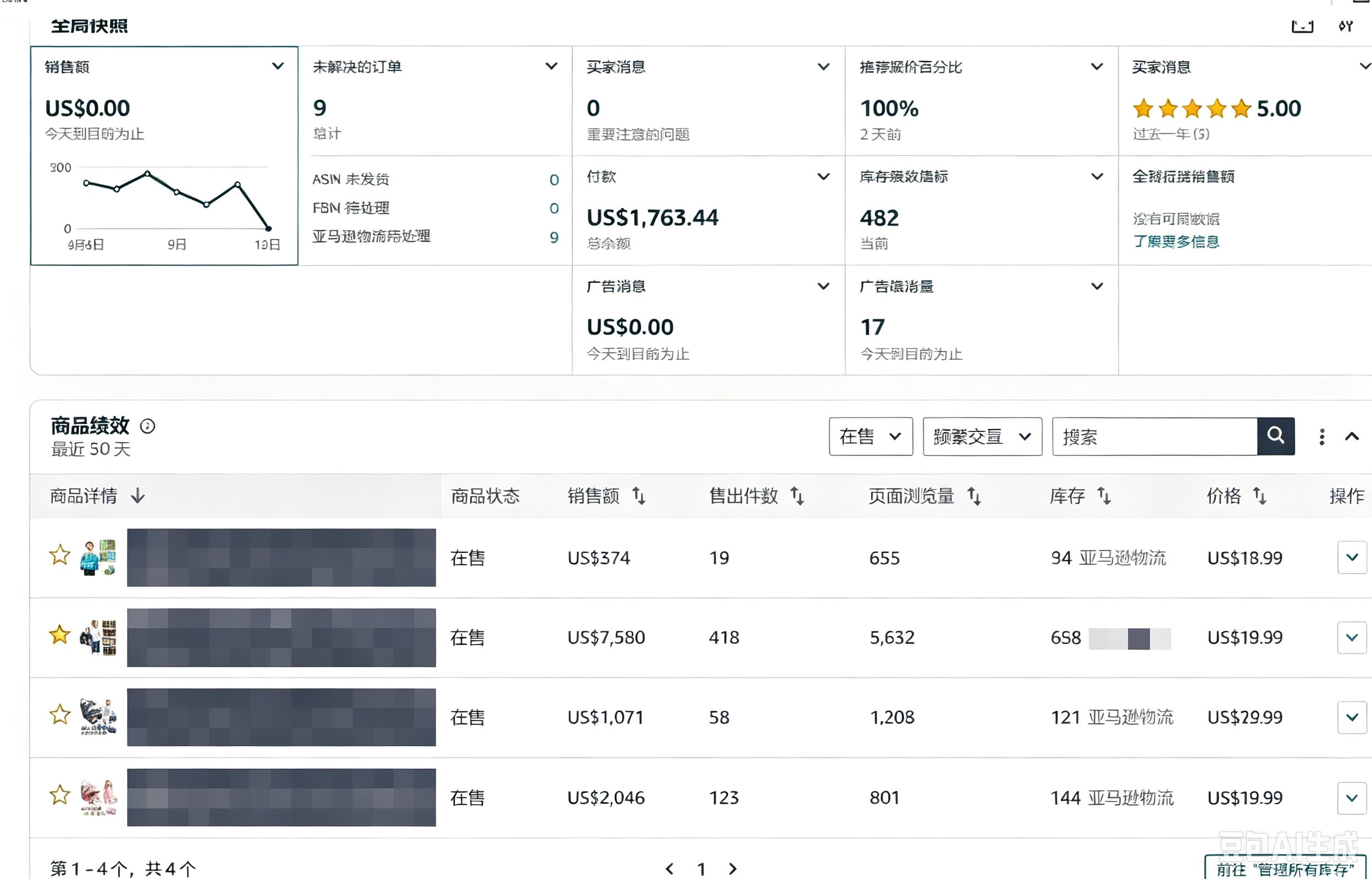The height and width of the screenshot is (879, 1372).
Task: Expand the 广告消息 card dropdown
Action: pyautogui.click(x=823, y=286)
